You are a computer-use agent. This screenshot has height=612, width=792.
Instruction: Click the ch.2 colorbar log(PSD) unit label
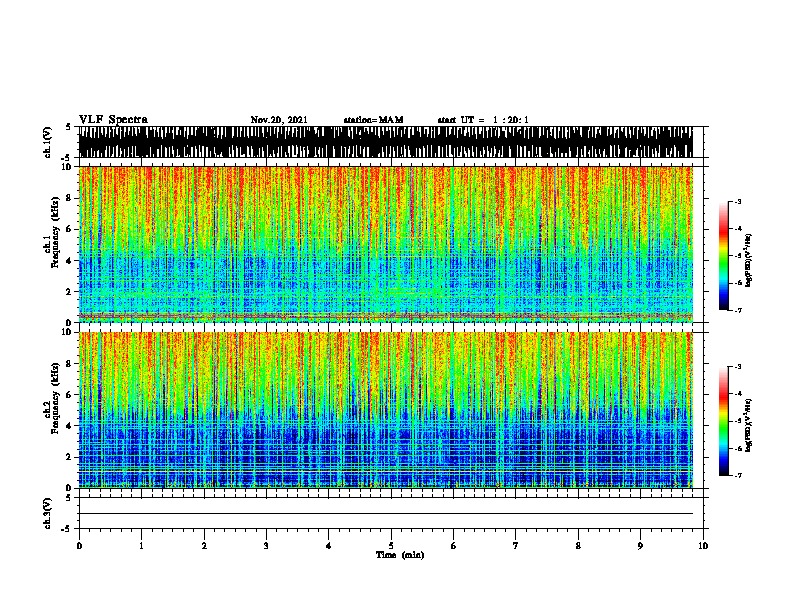pos(749,425)
